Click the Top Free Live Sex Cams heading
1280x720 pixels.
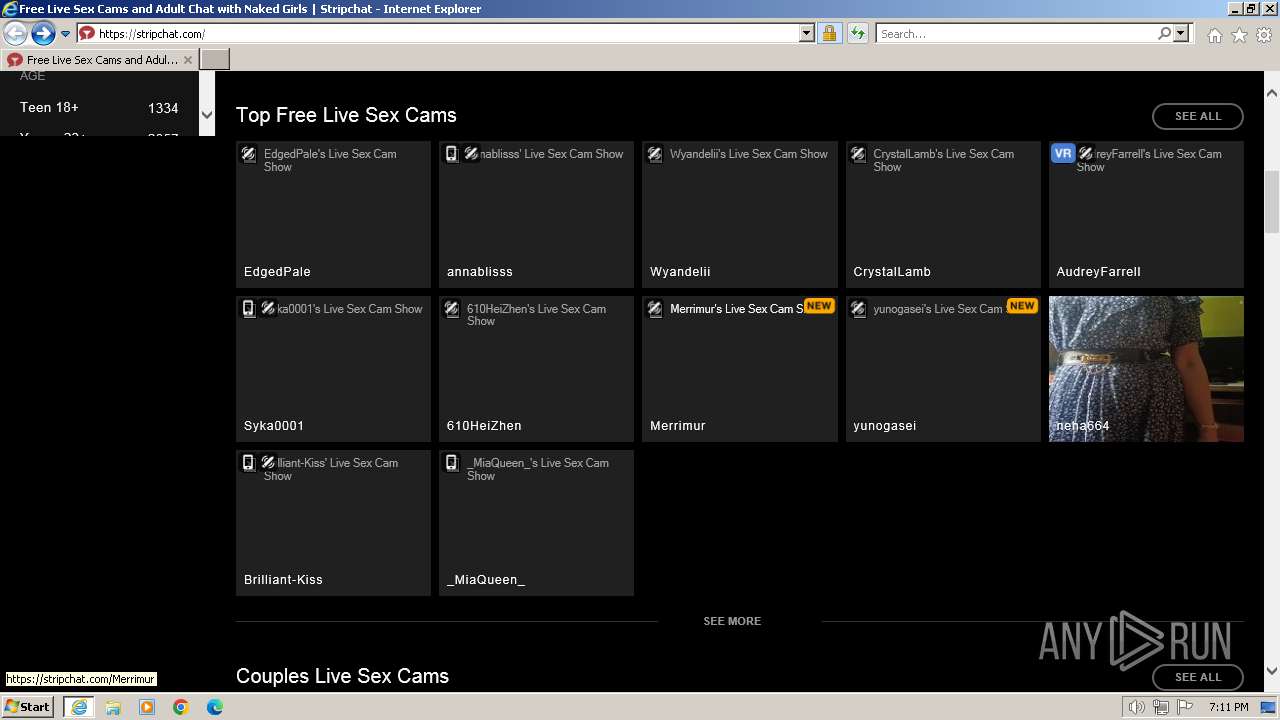point(346,115)
